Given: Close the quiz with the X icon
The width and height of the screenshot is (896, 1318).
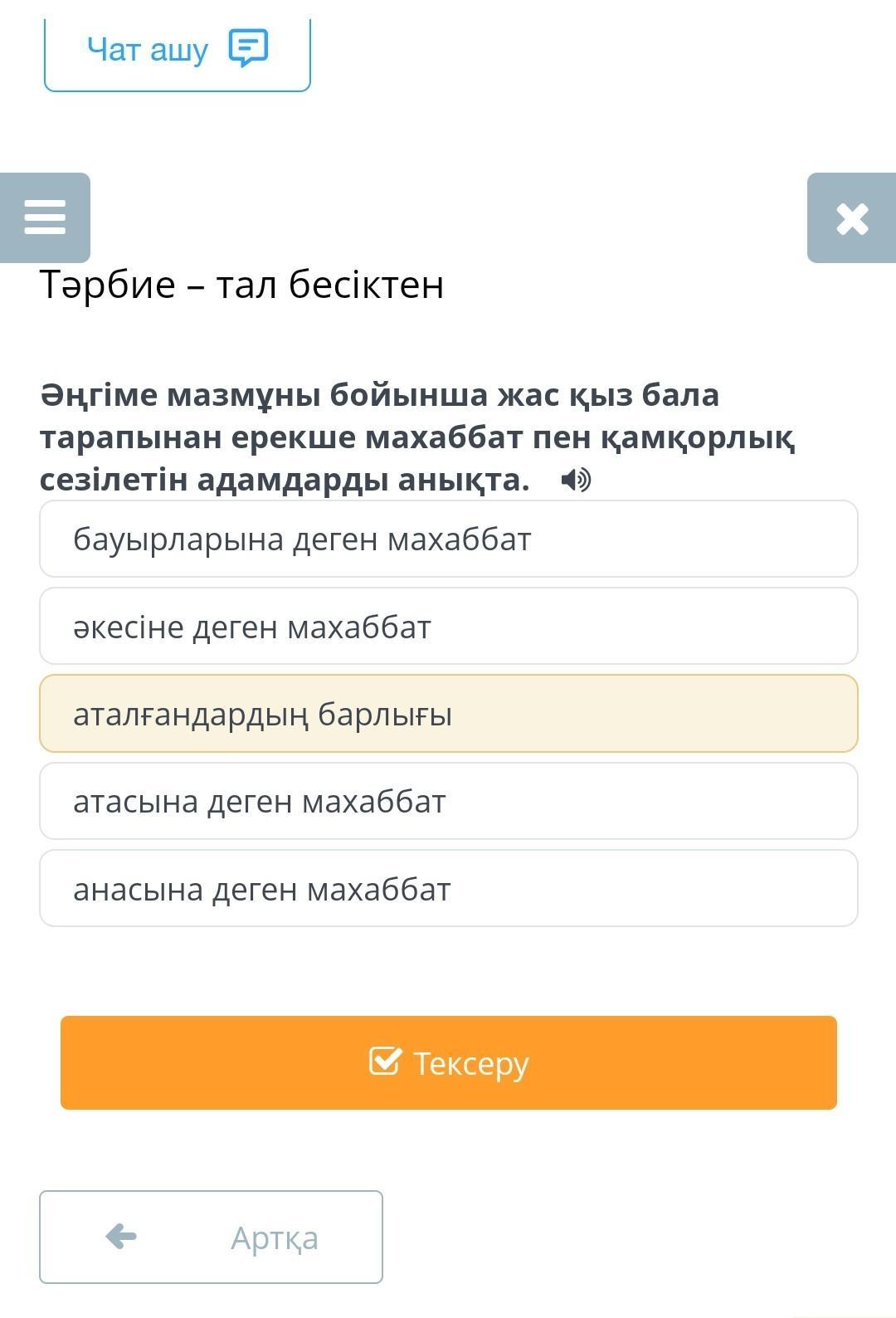Looking at the screenshot, I should (x=852, y=218).
